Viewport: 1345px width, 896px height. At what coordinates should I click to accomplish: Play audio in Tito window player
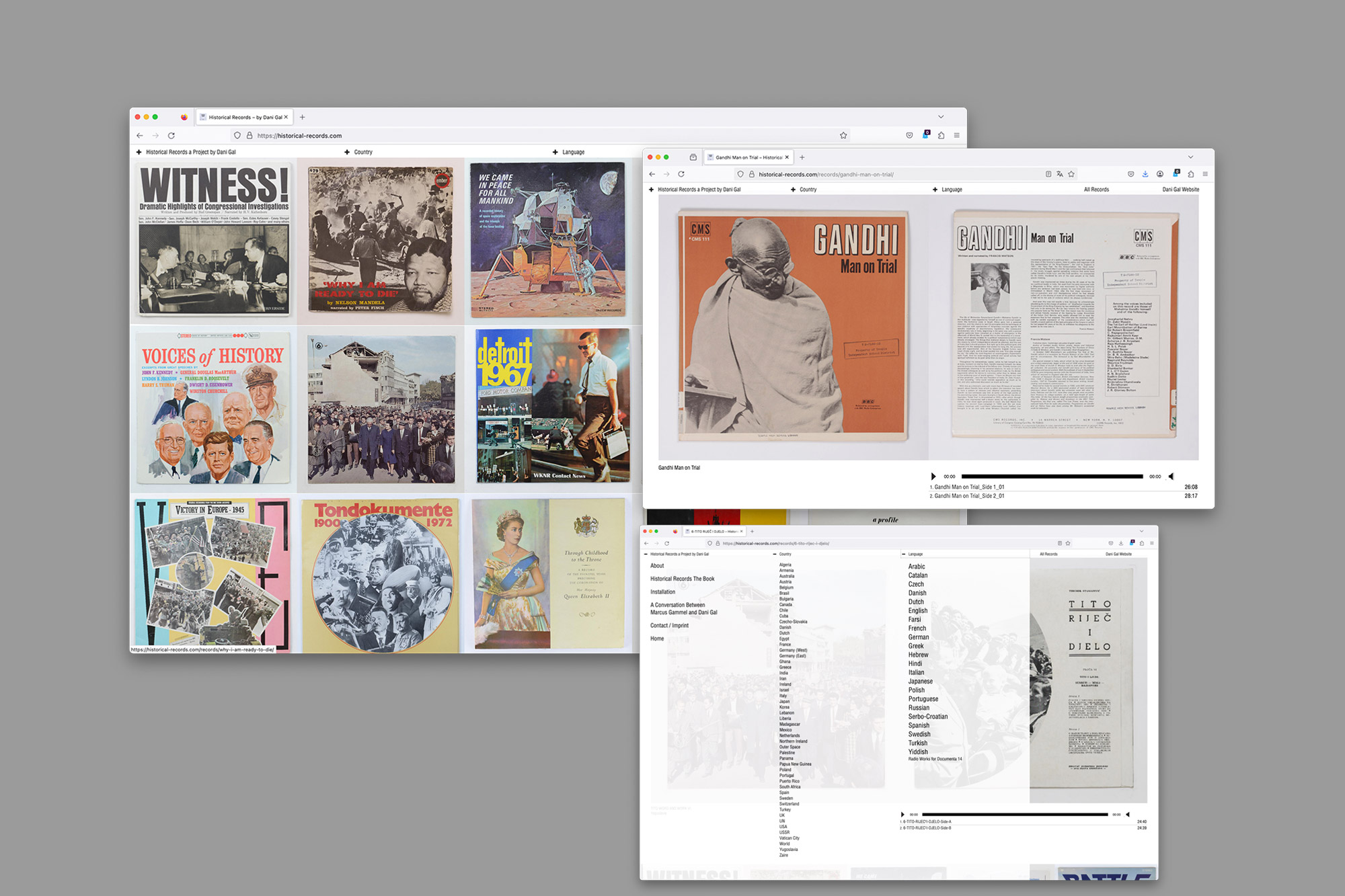tap(902, 815)
